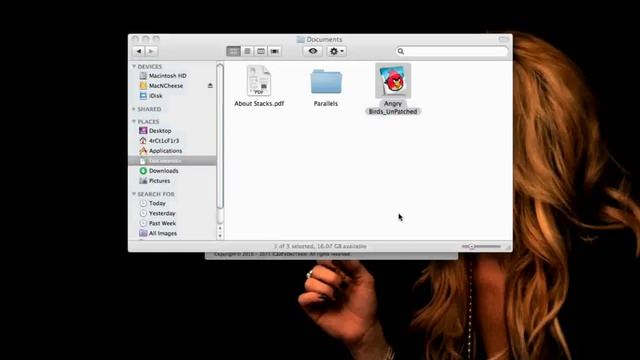Go forward with the right arrow button
Viewport: 640px width, 360px height.
point(151,51)
